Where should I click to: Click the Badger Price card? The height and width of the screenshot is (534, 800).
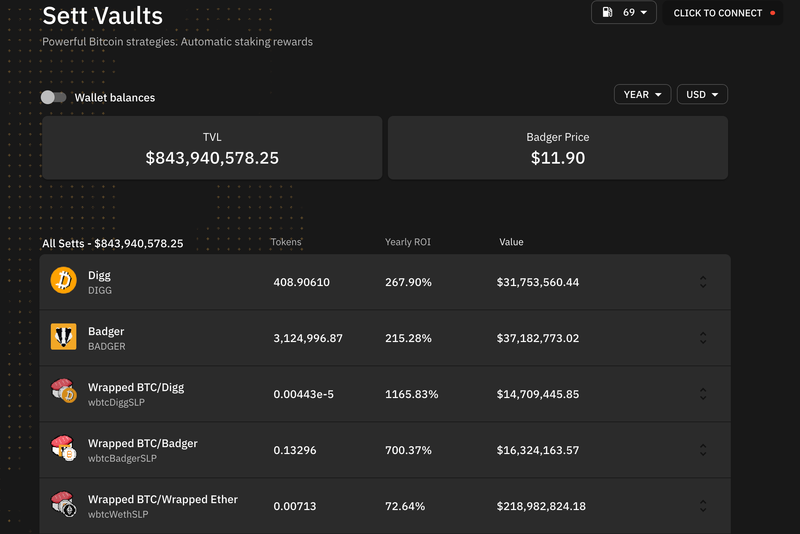pos(558,148)
